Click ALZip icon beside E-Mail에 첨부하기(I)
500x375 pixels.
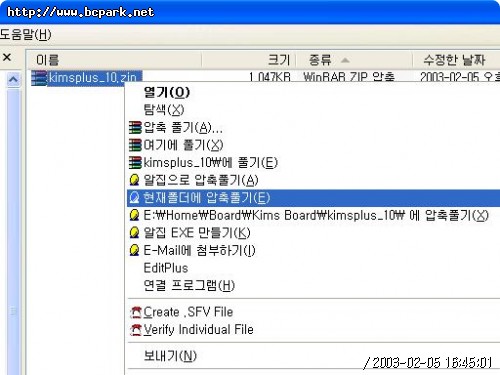134,250
